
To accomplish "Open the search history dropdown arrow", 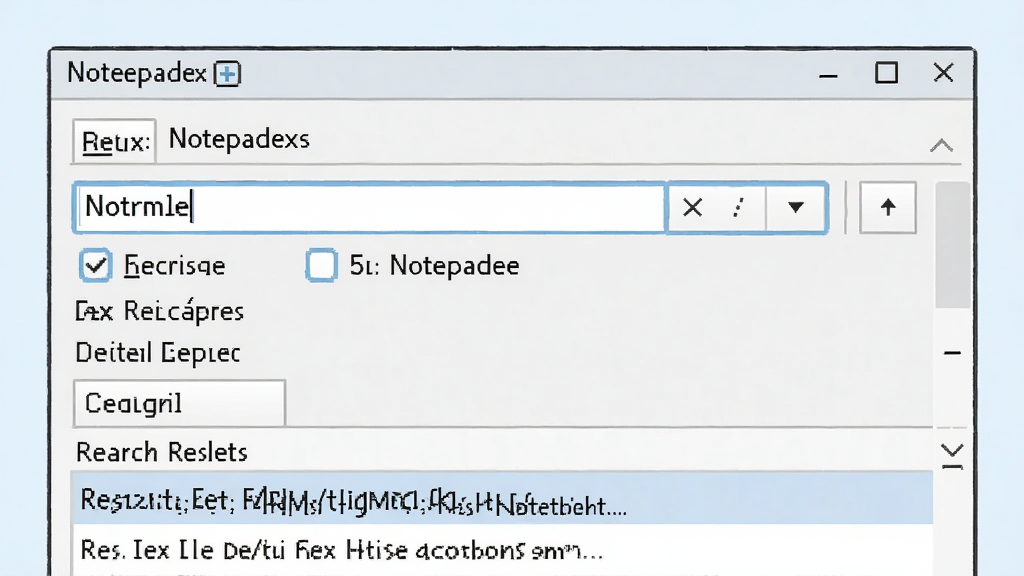I will pos(795,208).
